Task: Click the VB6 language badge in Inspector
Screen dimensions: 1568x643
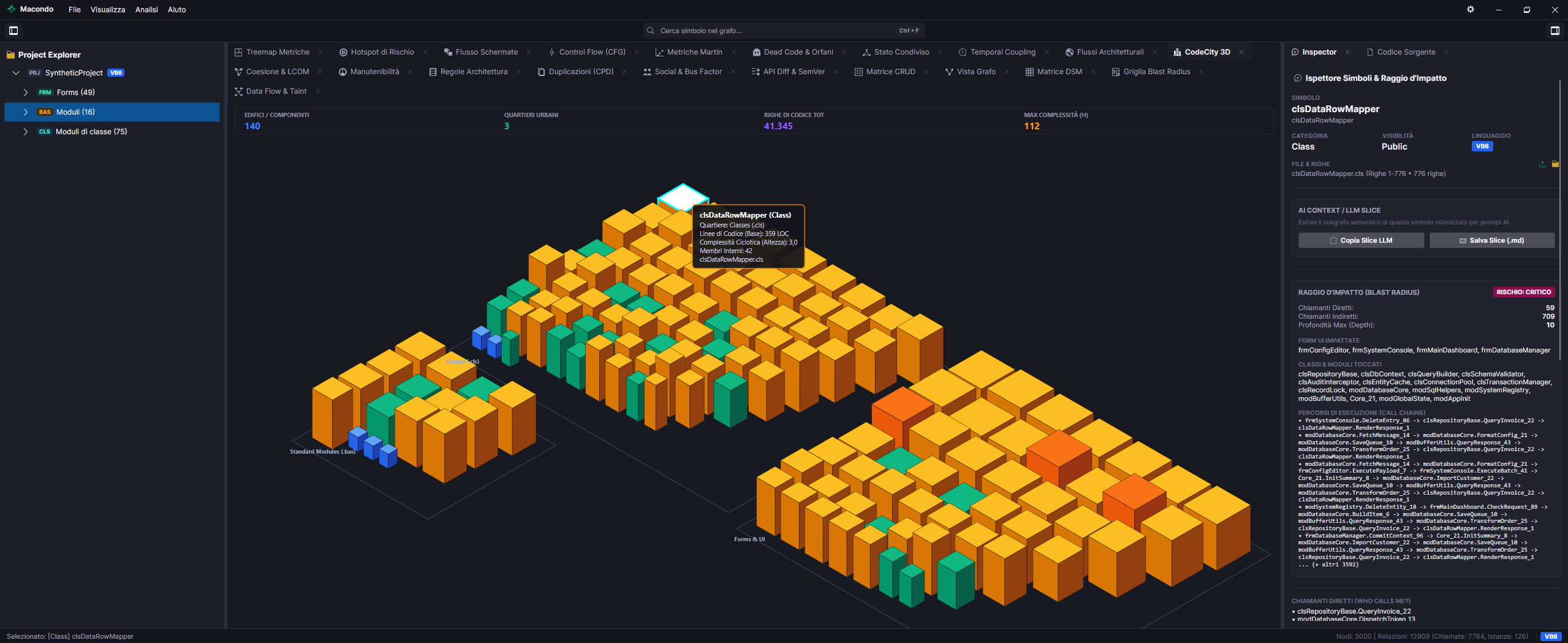Action: pos(1482,146)
